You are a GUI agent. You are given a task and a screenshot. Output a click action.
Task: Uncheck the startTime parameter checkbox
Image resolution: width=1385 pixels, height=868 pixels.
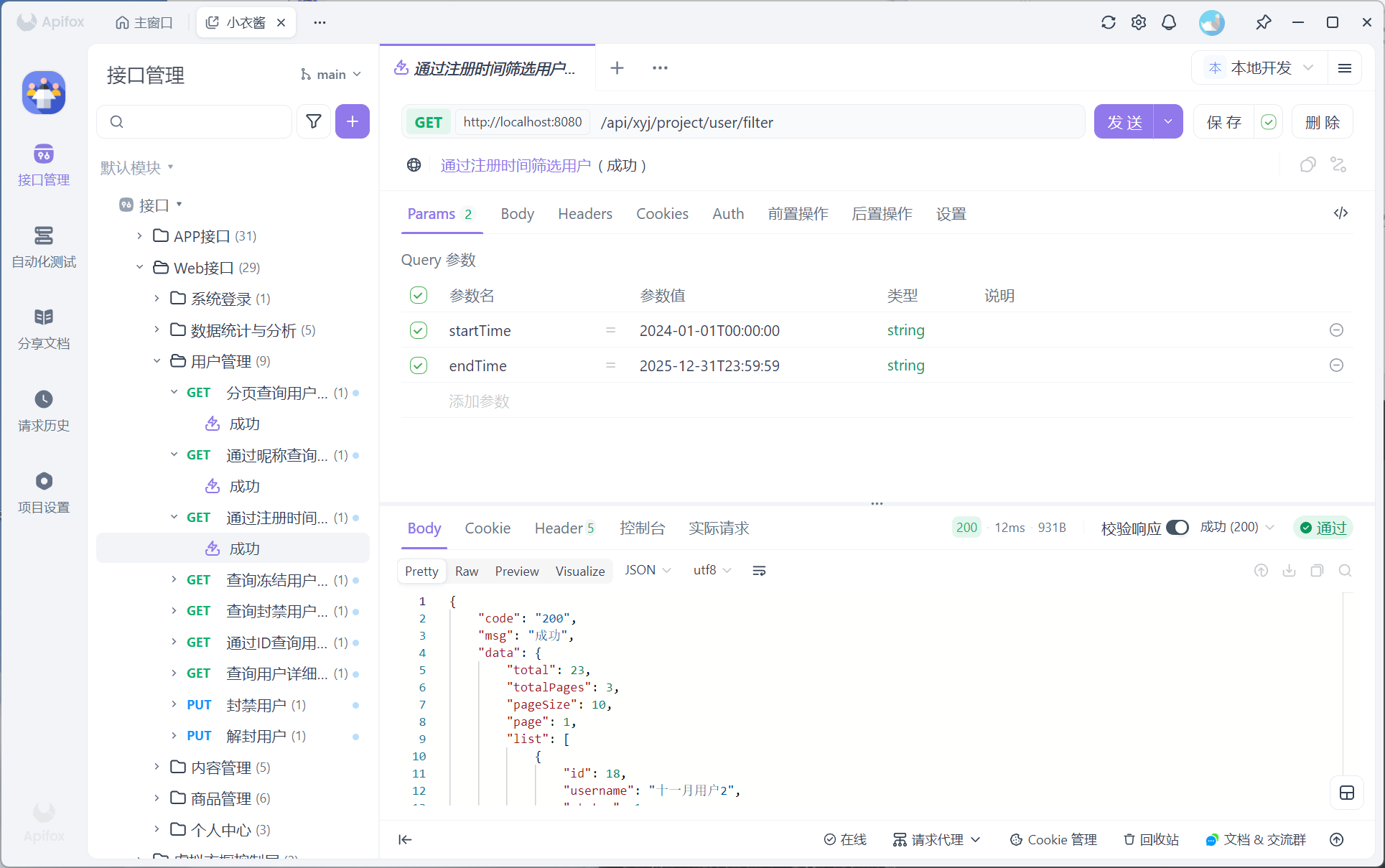point(419,330)
